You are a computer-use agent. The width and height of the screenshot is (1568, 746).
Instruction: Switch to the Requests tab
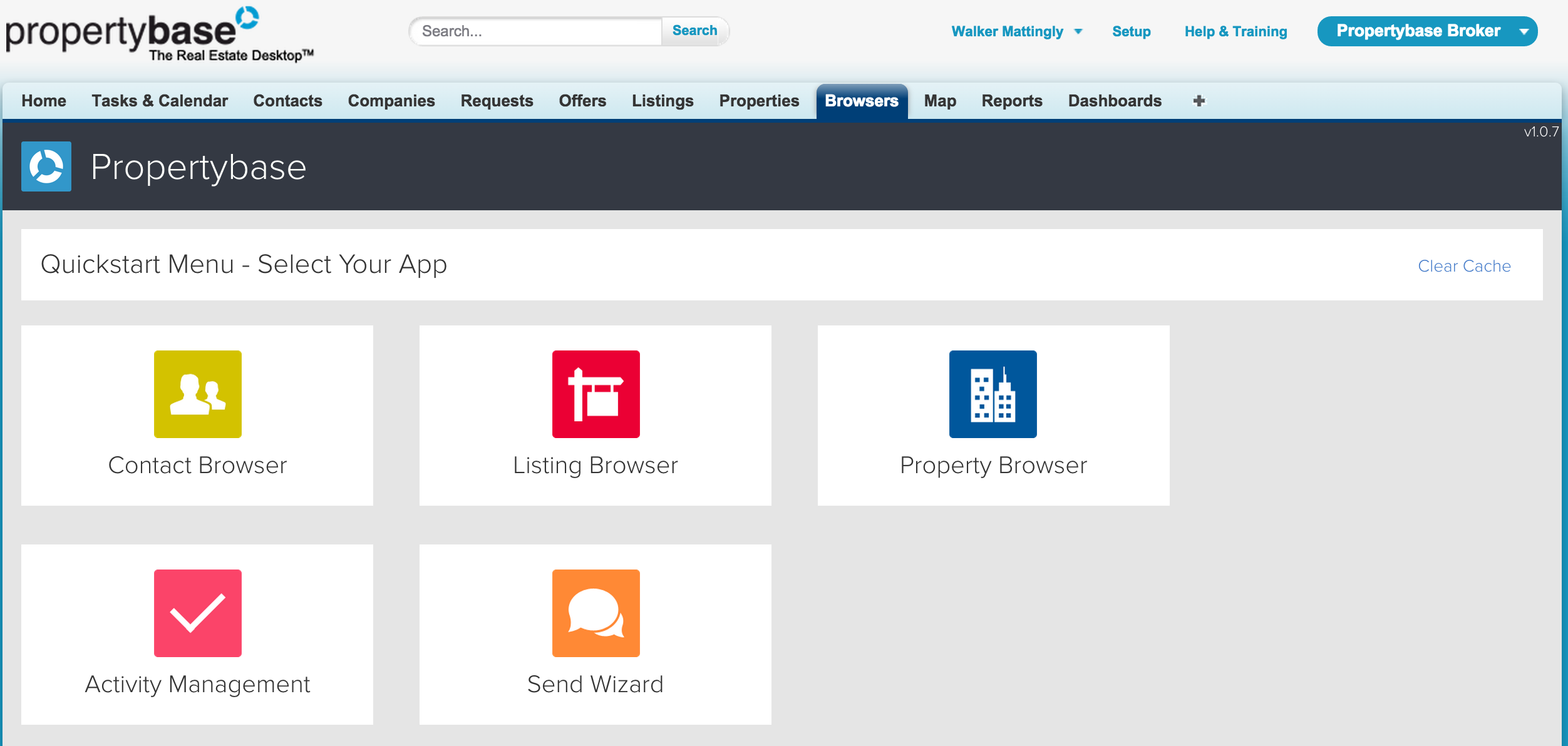pos(497,101)
